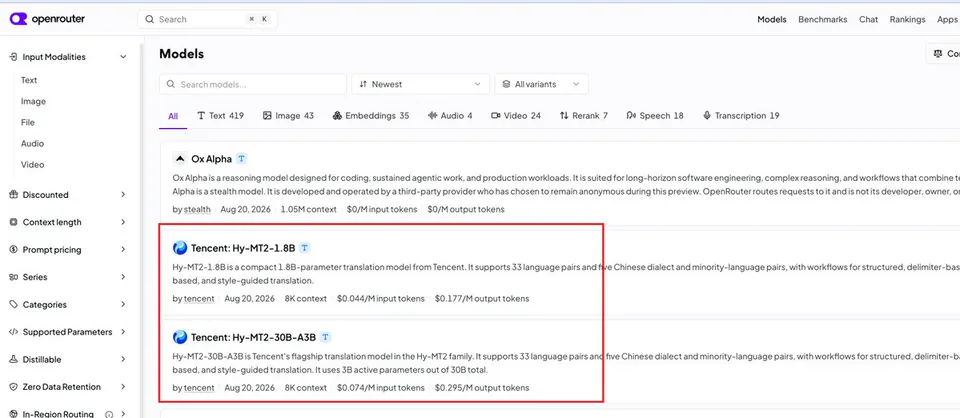Open Chat in top navigation
Viewport: 960px width, 418px height.
(x=868, y=20)
